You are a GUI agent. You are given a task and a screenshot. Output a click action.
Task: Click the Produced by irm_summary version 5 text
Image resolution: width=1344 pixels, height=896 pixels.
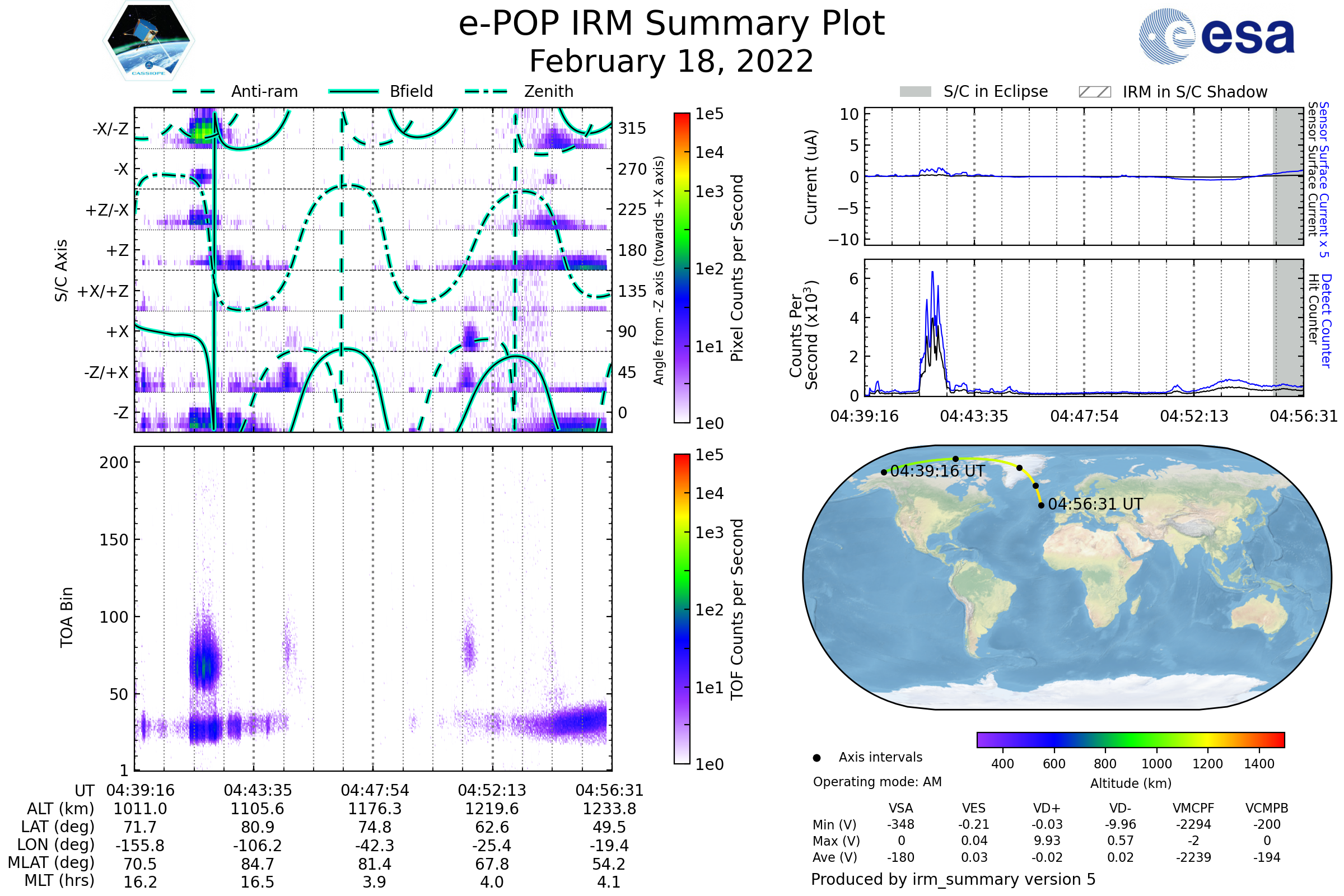coord(953,879)
